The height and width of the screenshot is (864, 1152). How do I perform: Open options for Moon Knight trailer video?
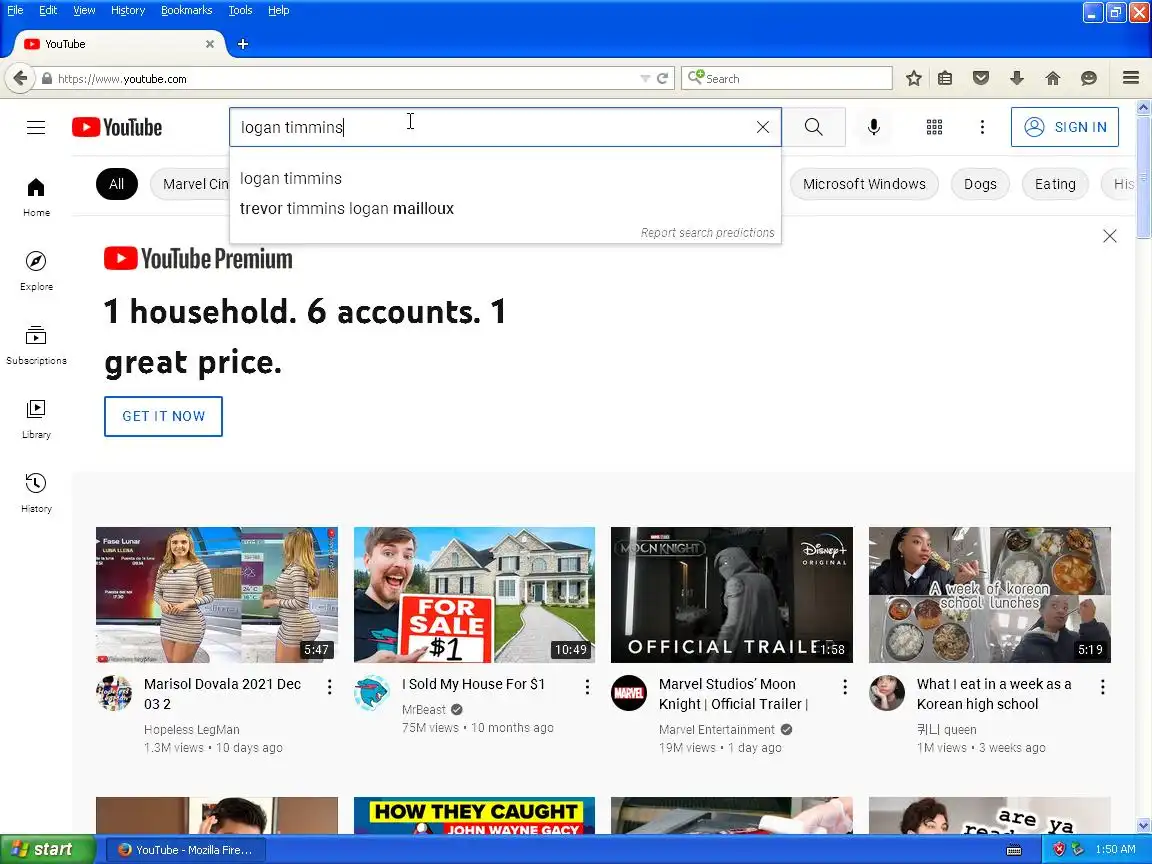[845, 687]
